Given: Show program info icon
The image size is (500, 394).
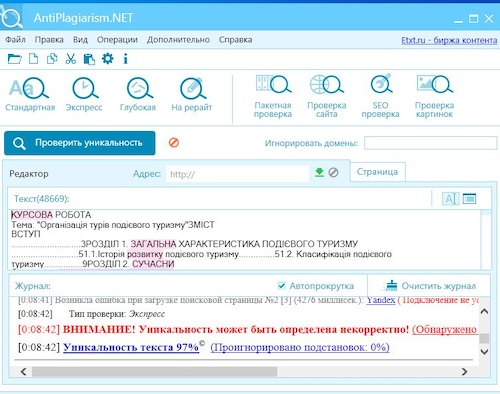Looking at the screenshot, I should (125, 59).
